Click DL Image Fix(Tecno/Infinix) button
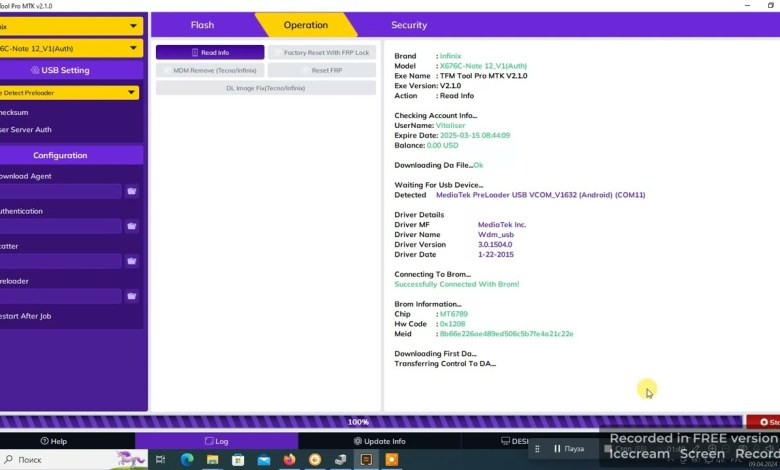The width and height of the screenshot is (780, 470). [266, 88]
